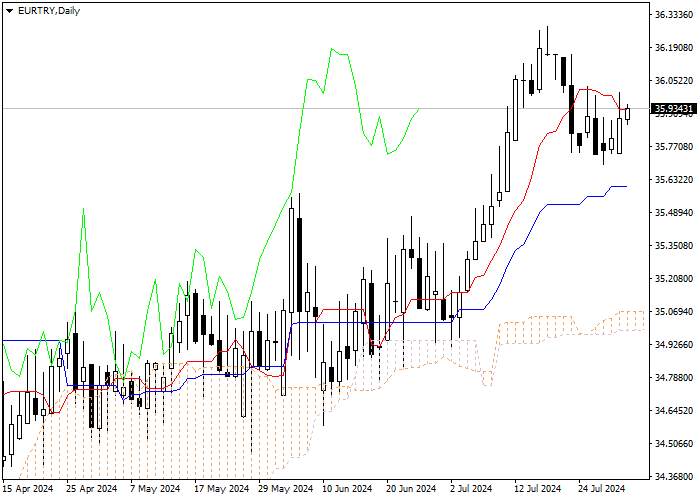Screen dimensions: 700x500
Task: Click price level 36.19080 on the scale
Action: pyautogui.click(x=674, y=47)
